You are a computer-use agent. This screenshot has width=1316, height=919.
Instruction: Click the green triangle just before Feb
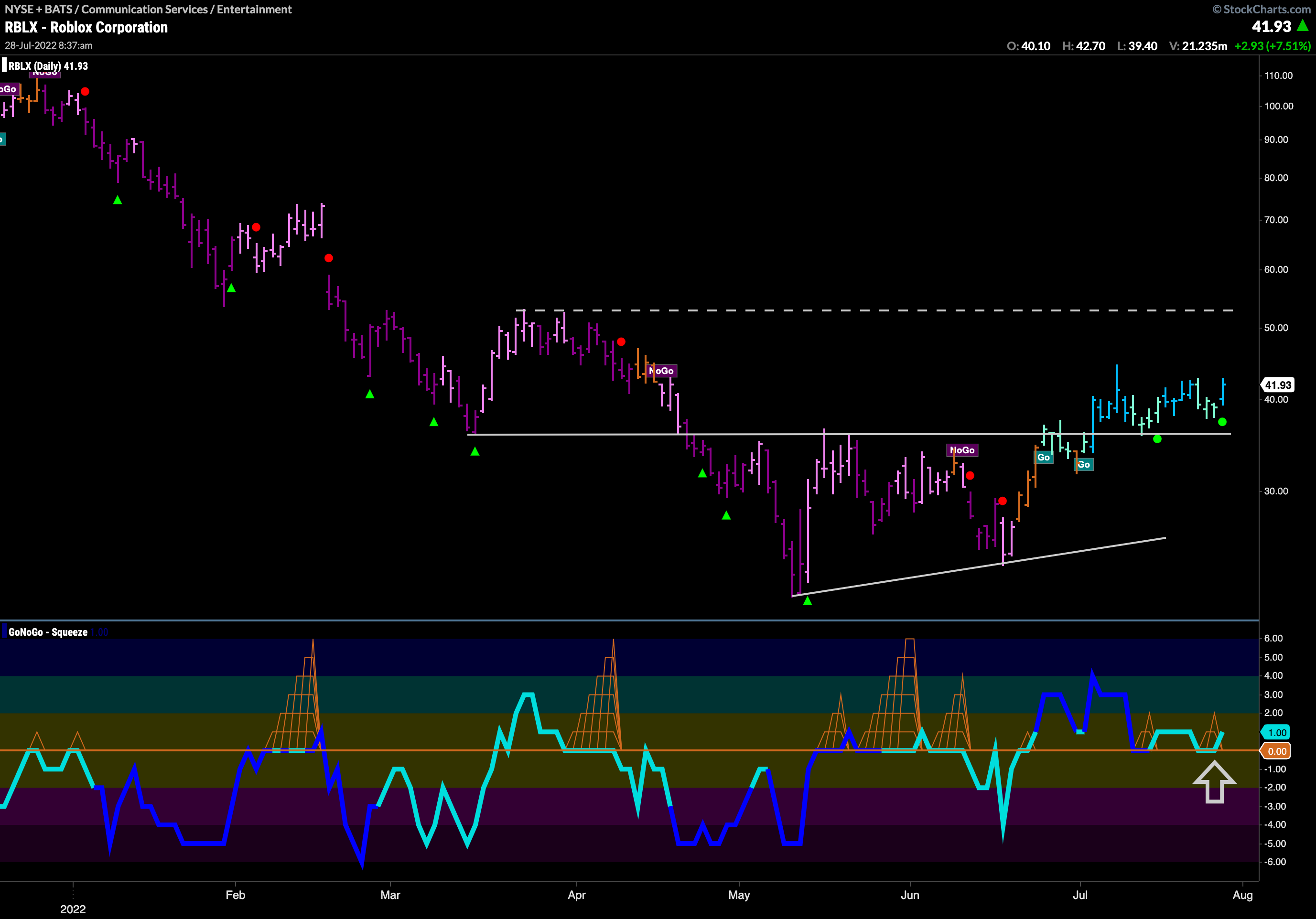pos(231,288)
